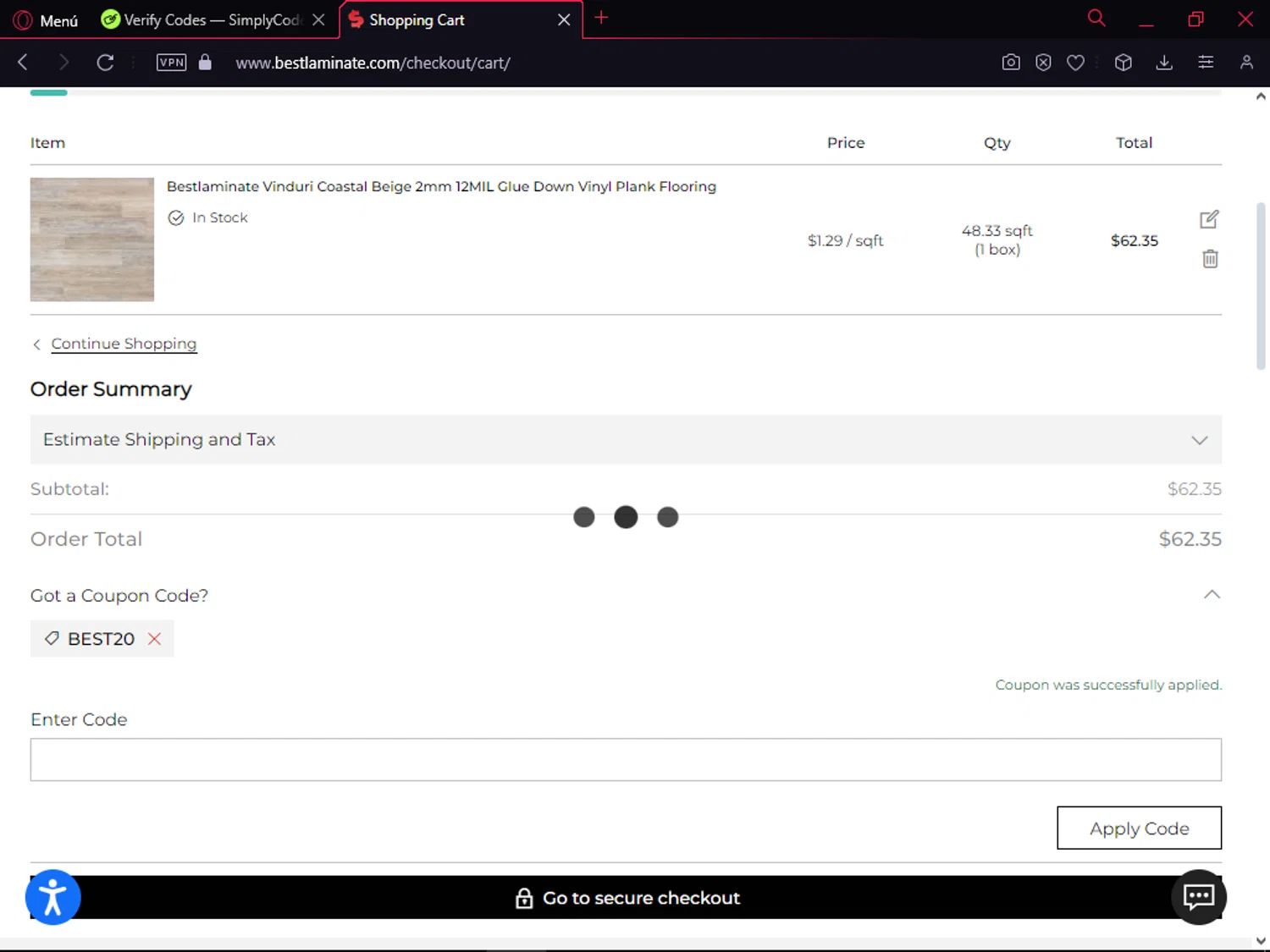Add page to bookmarks with heart icon
This screenshot has width=1270, height=952.
[x=1075, y=62]
